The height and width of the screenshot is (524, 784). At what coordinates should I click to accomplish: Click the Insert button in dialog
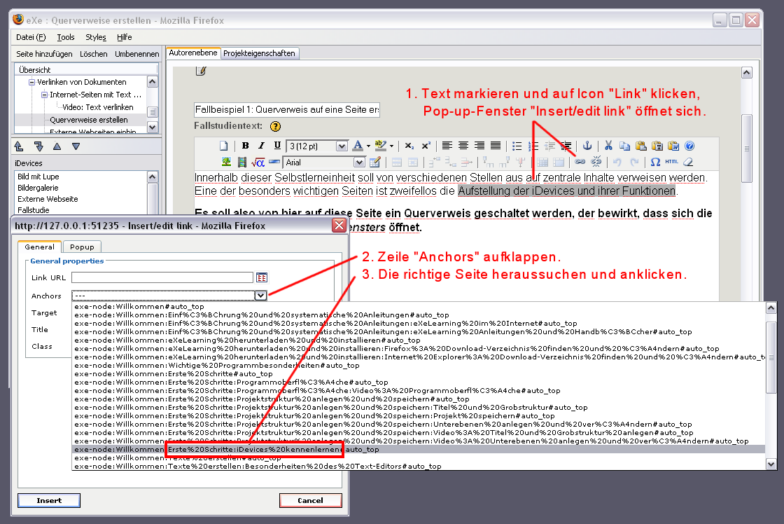(x=49, y=500)
